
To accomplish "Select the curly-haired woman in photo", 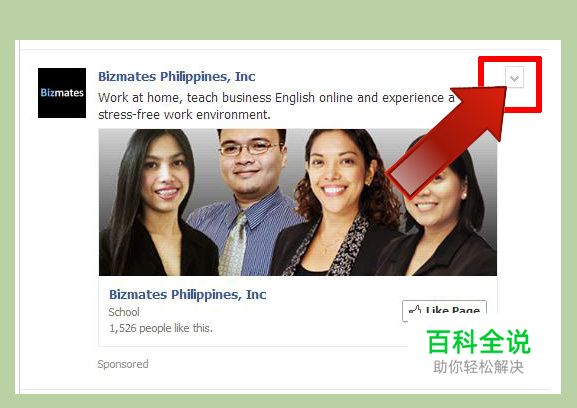I will click(x=337, y=203).
